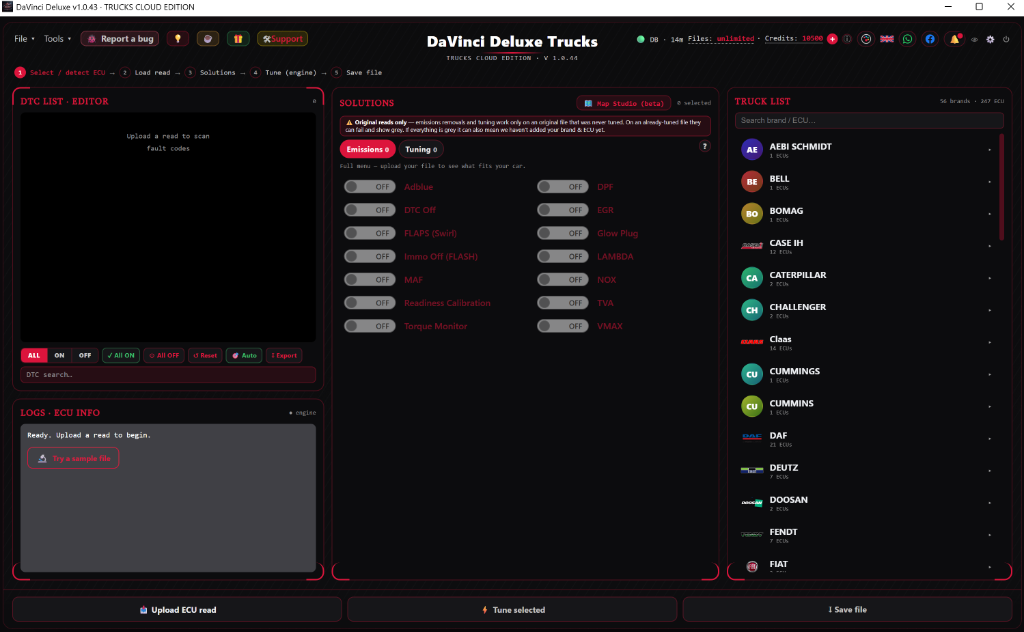Open Map Studio (beta)
The image size is (1024, 632).
(624, 103)
